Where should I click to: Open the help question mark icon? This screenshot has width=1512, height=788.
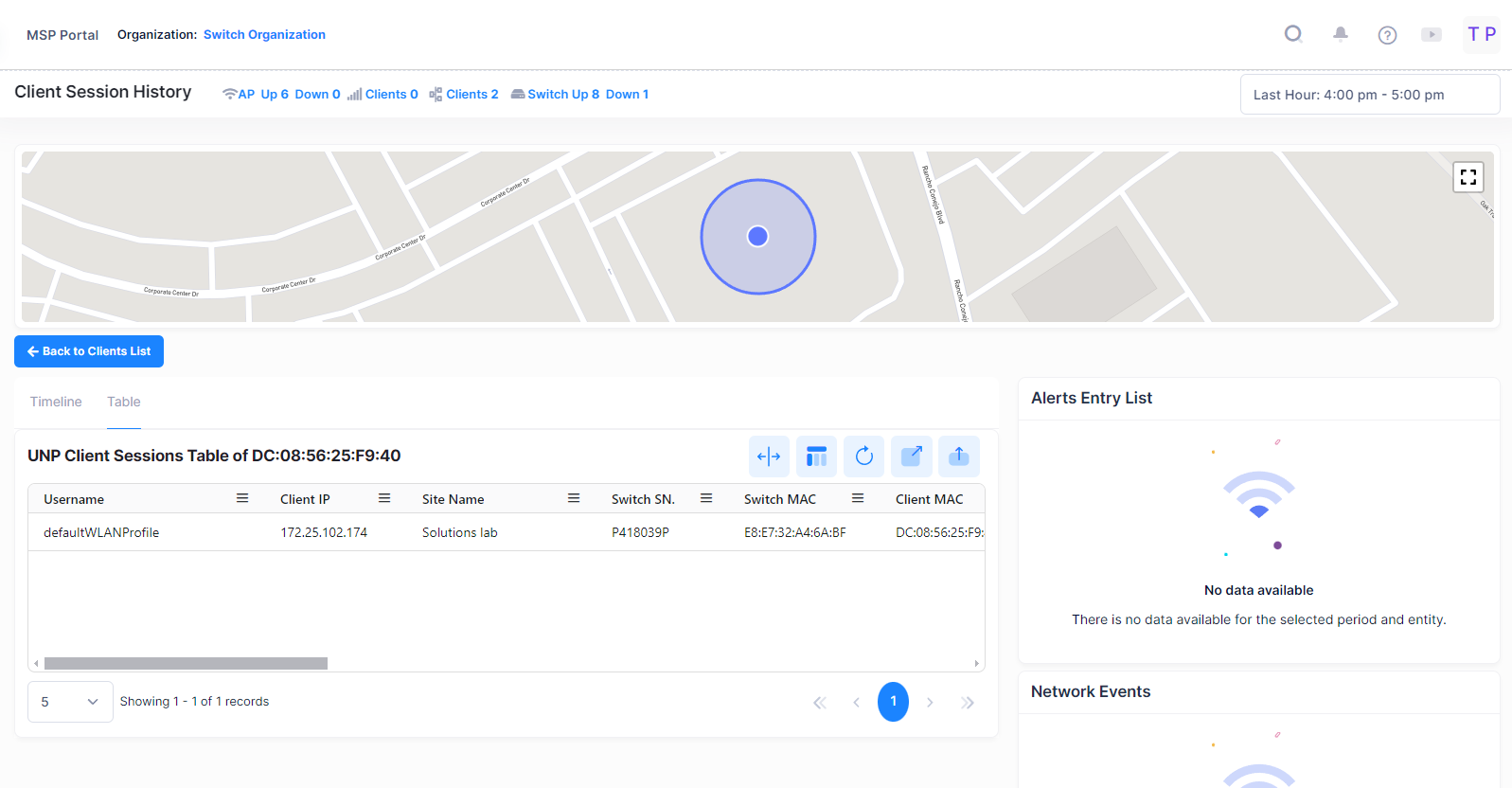point(1387,35)
